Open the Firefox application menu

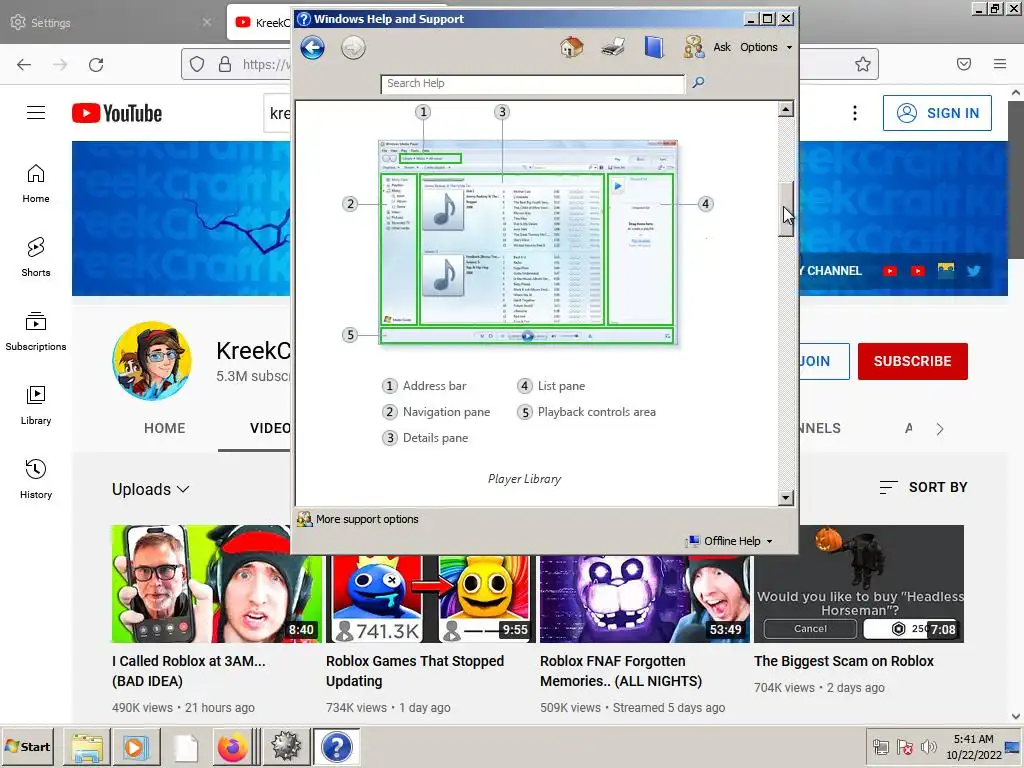(1000, 64)
